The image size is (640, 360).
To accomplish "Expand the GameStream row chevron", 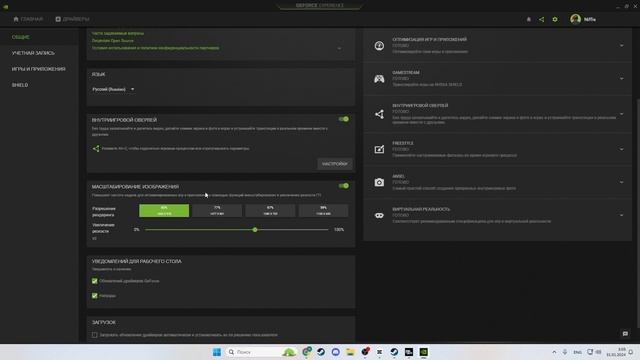I will point(622,79).
